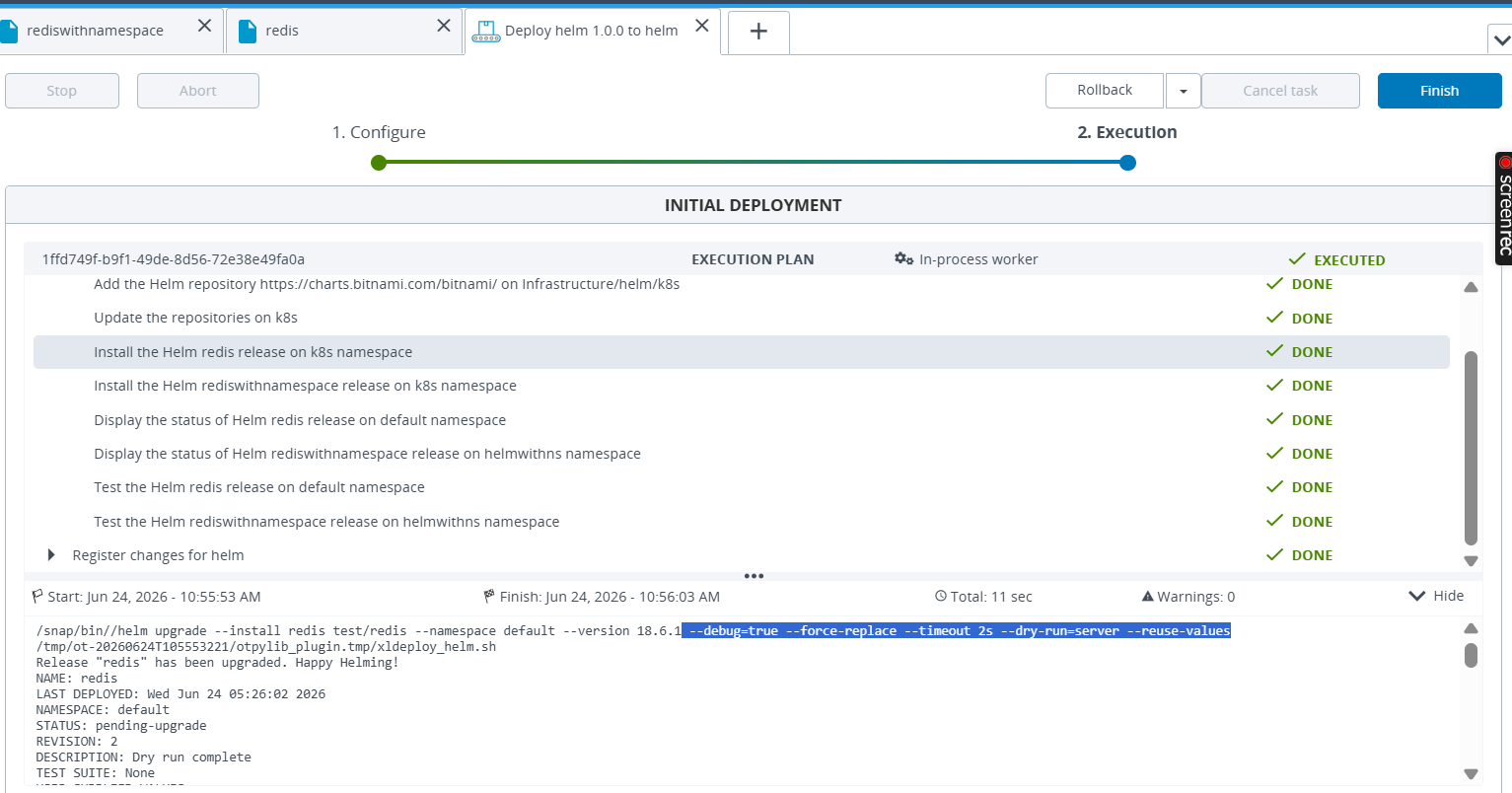Click the In-process worker gears icon

click(903, 258)
